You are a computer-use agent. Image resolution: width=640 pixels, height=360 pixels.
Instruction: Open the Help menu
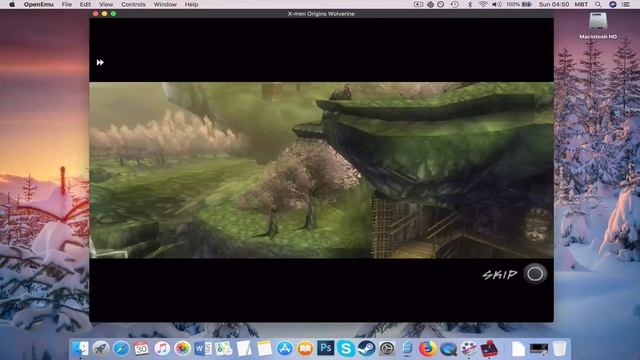[x=191, y=4]
